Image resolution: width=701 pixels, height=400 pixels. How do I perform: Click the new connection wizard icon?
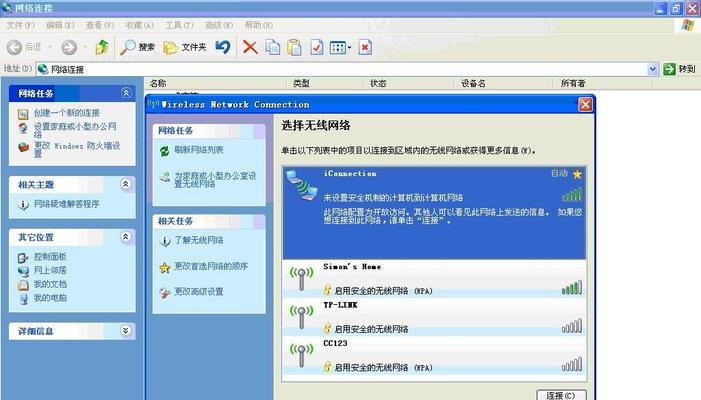(x=23, y=114)
